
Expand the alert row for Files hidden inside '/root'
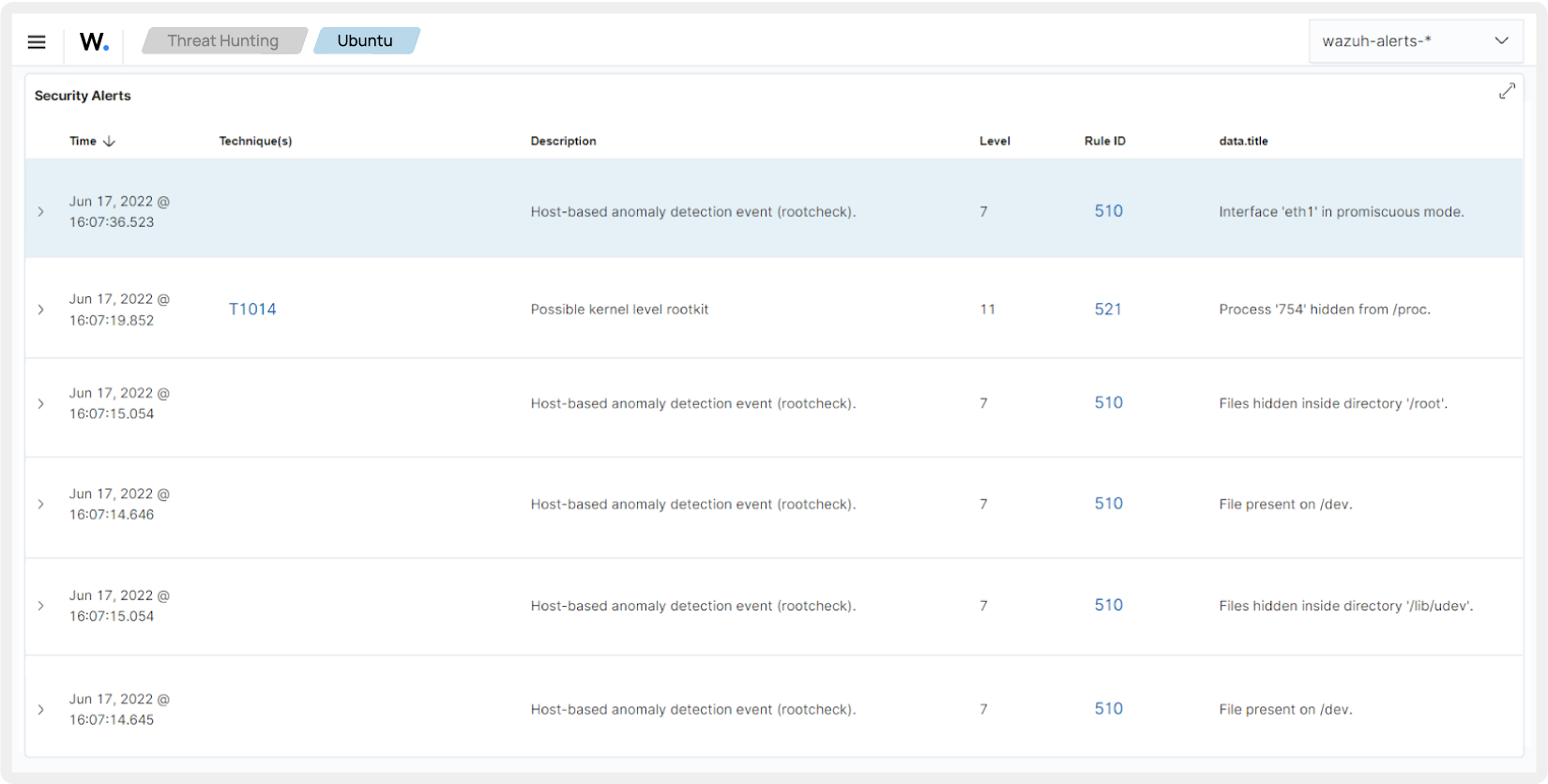(x=40, y=403)
